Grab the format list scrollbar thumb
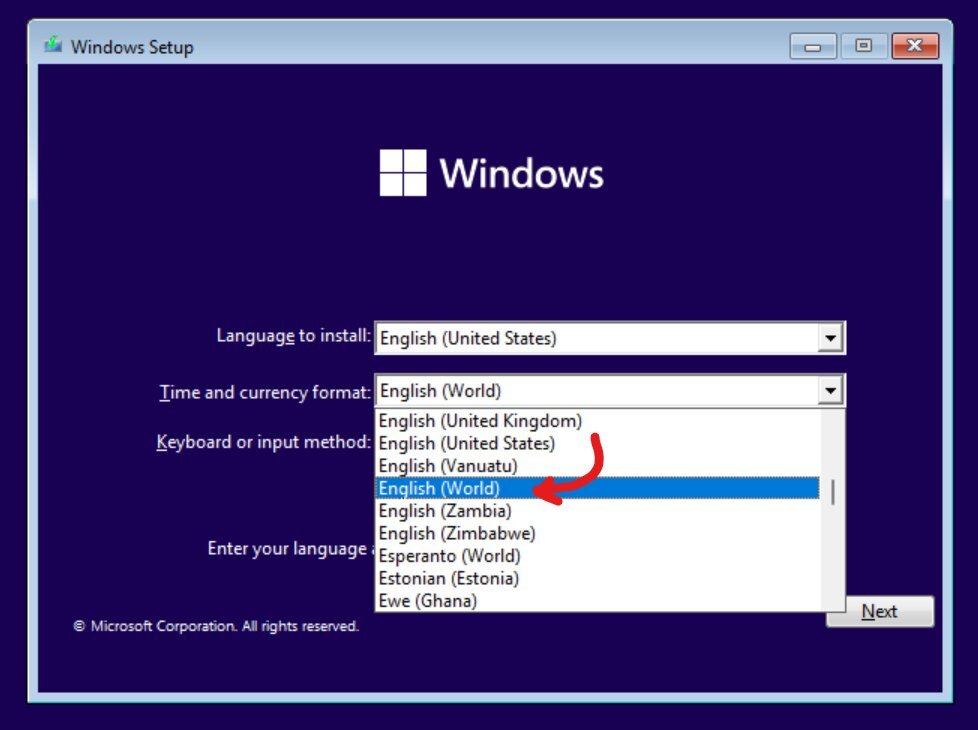 tap(833, 492)
